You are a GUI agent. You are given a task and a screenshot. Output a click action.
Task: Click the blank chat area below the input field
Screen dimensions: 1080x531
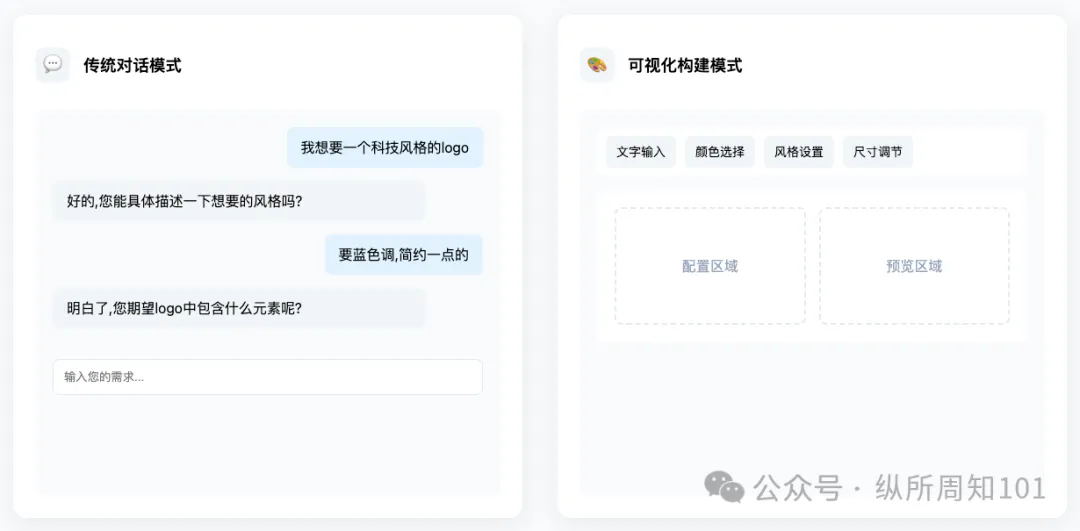pyautogui.click(x=268, y=444)
